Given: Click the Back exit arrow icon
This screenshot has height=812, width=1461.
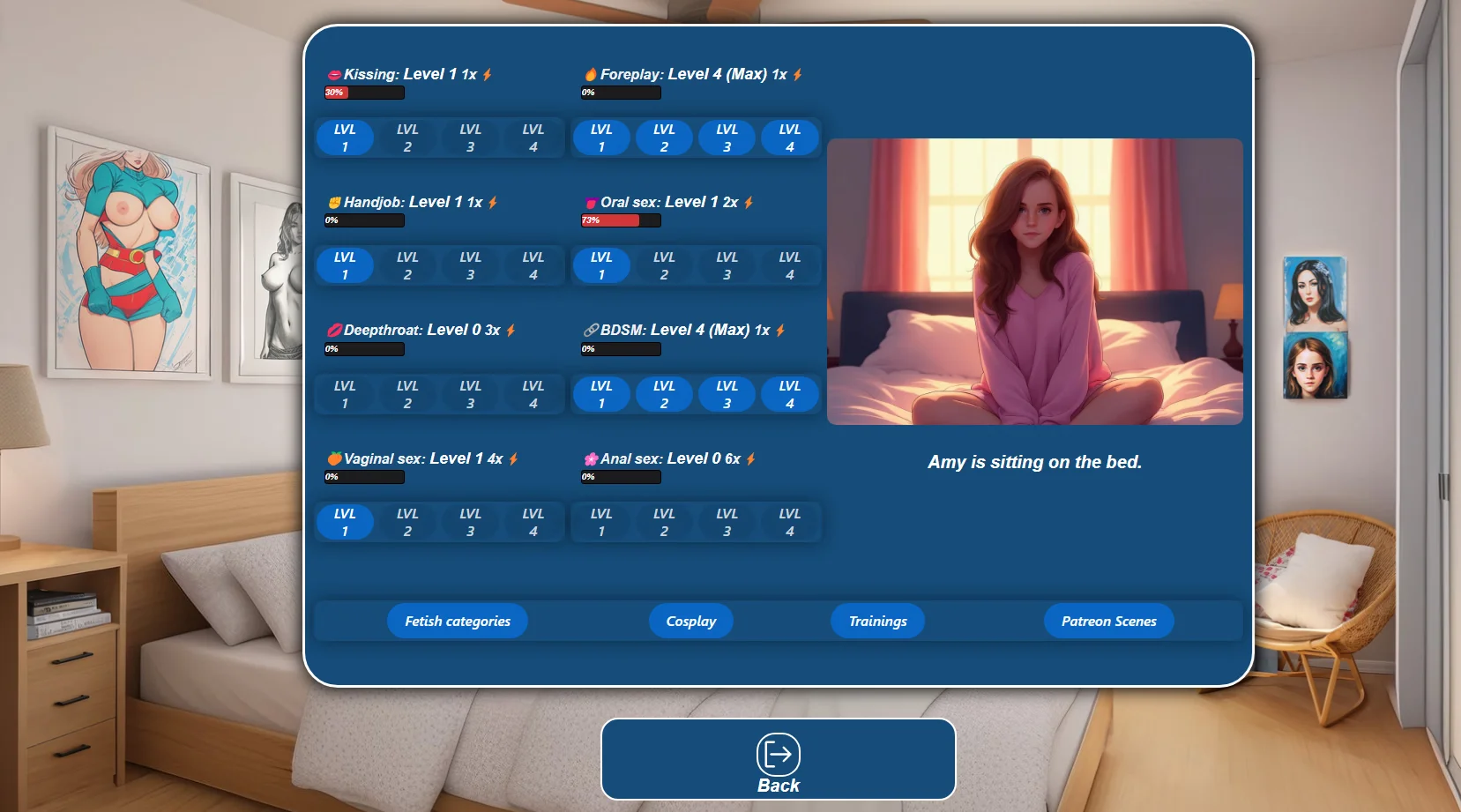Looking at the screenshot, I should tap(778, 754).
